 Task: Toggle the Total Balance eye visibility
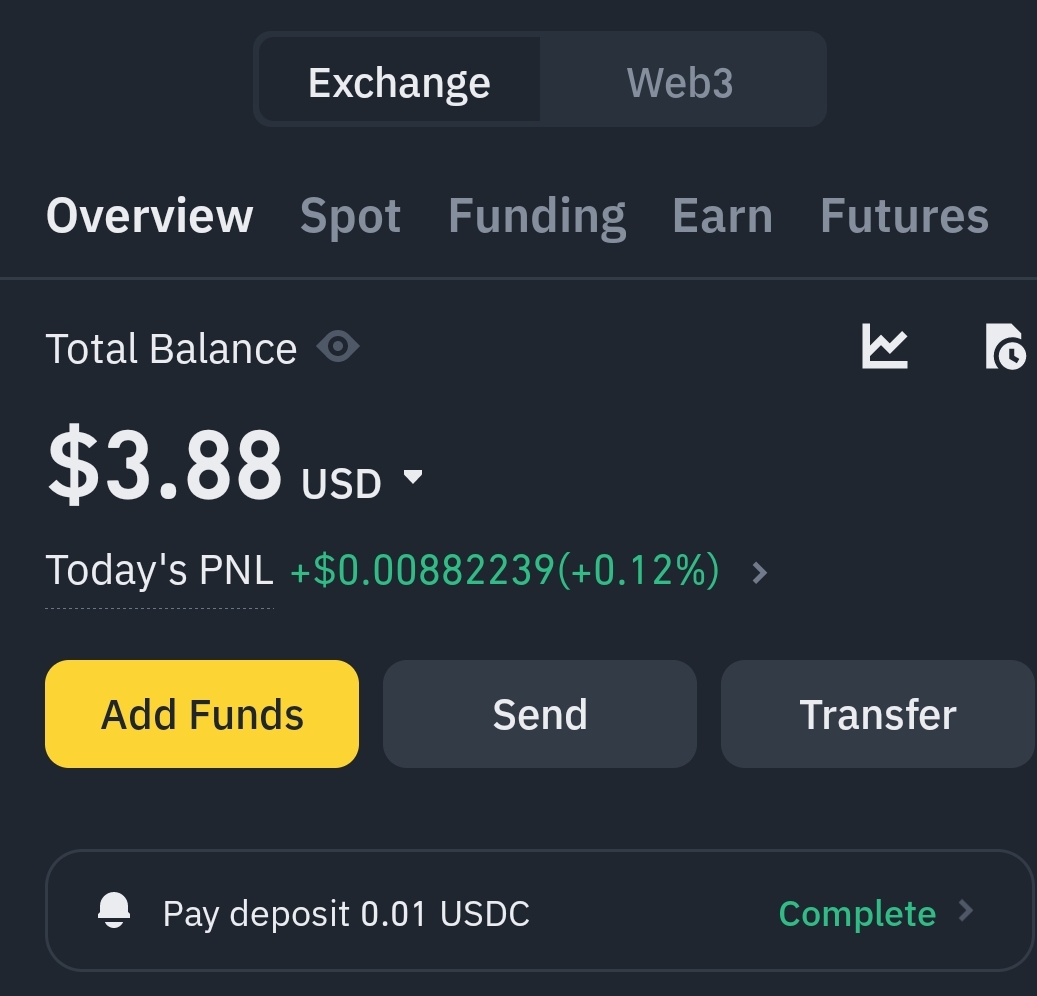338,347
